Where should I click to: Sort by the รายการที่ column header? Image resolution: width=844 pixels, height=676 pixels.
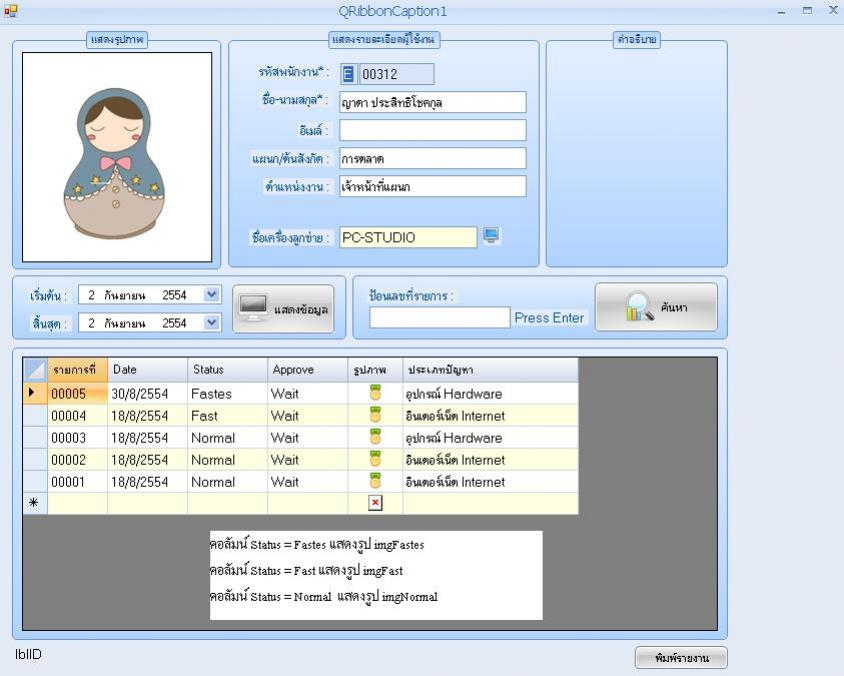pos(78,370)
